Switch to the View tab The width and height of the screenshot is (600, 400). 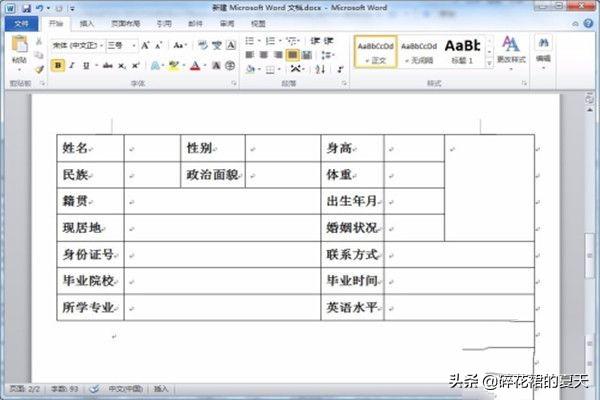(x=258, y=24)
